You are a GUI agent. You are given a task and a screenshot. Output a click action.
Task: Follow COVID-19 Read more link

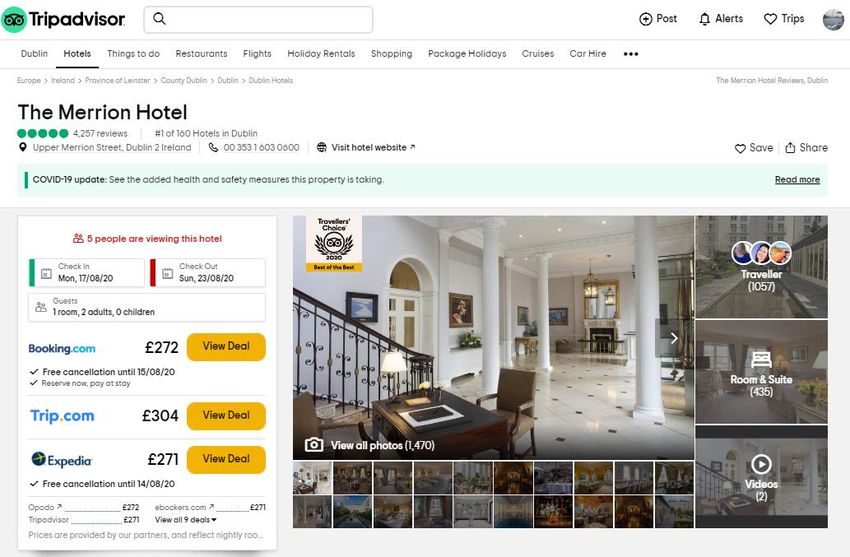(x=797, y=180)
